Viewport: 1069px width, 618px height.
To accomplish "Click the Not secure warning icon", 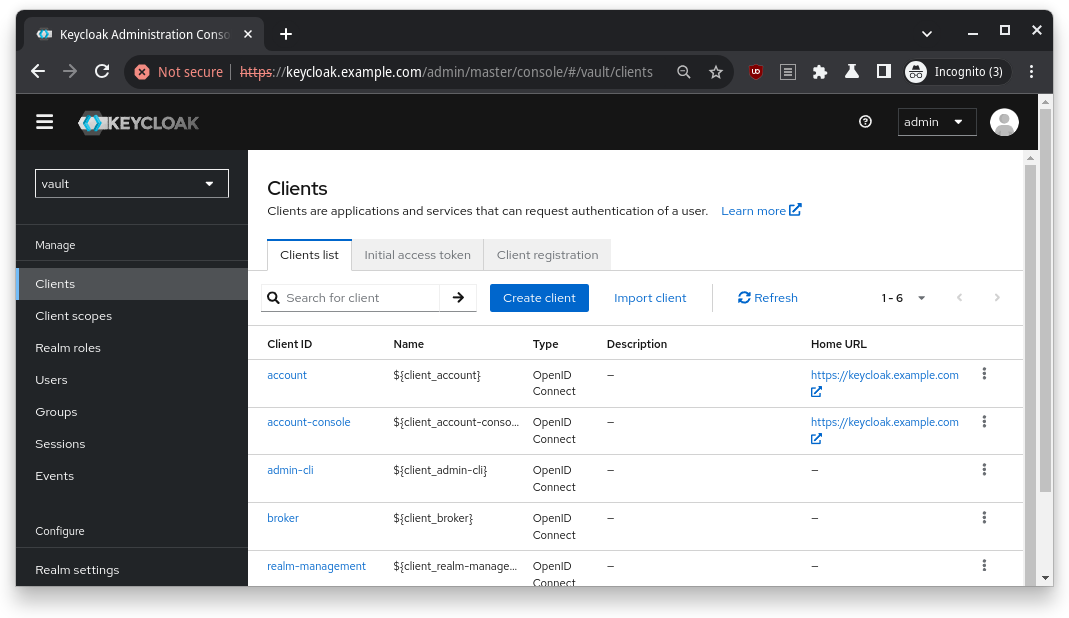I will [142, 72].
